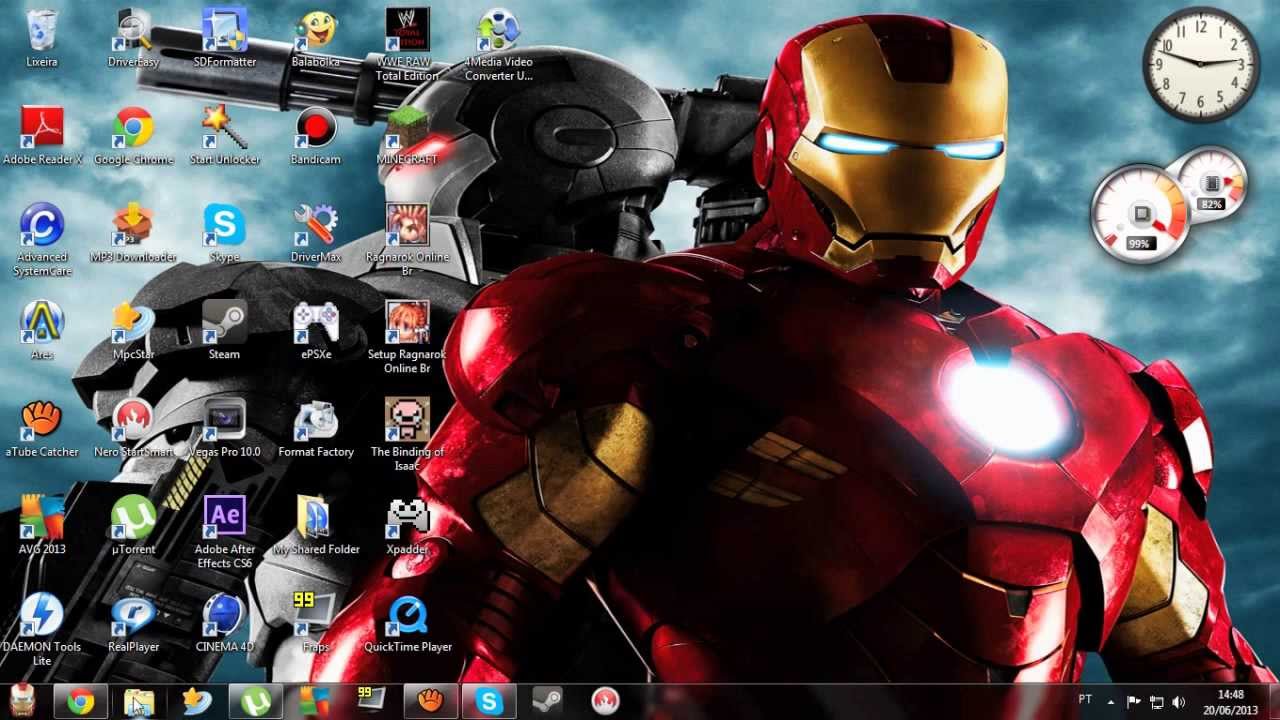Click the Fraps desktop shortcut
This screenshot has width=1280, height=720.
(x=316, y=624)
